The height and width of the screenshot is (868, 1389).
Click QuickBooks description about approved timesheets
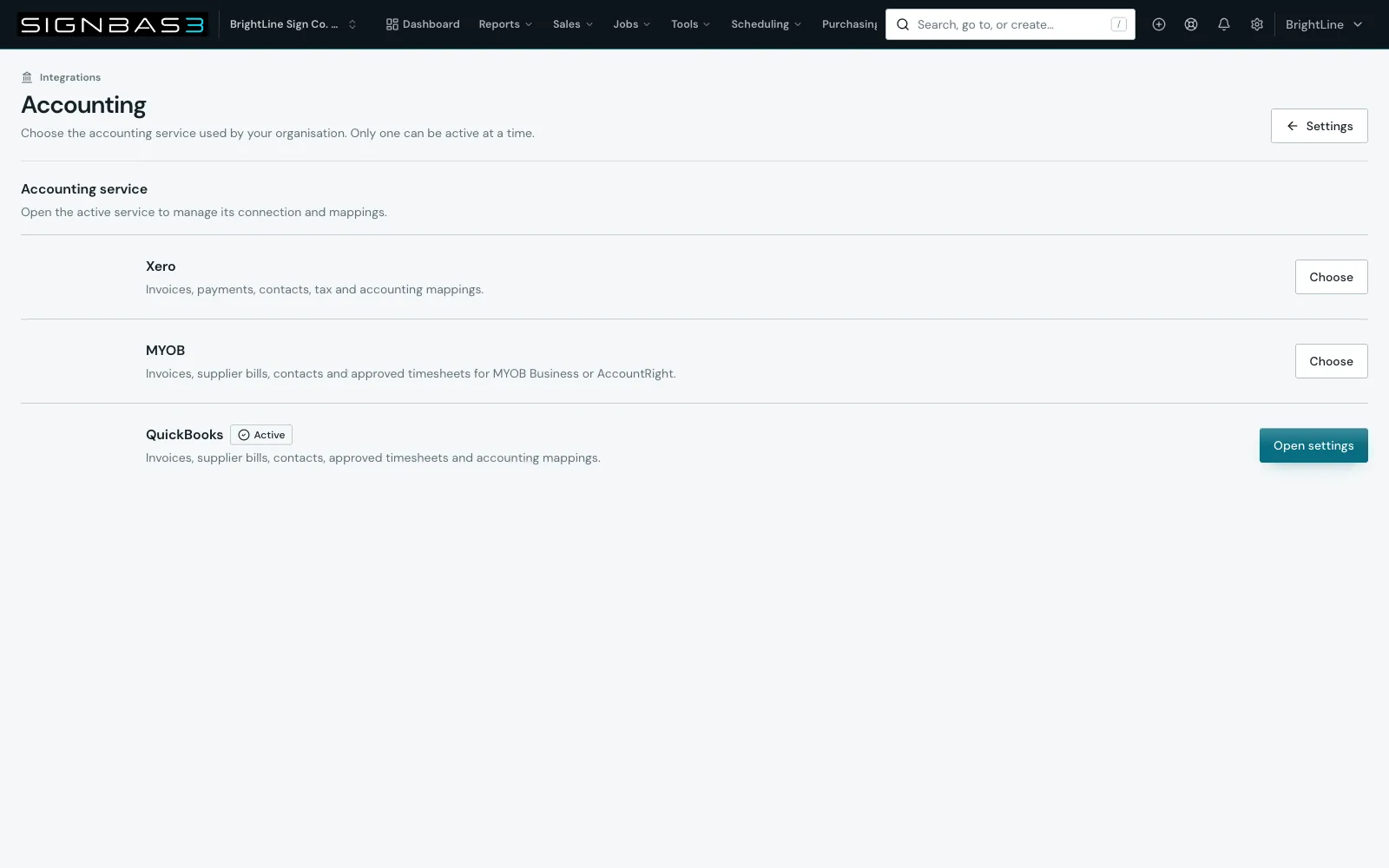pos(373,457)
